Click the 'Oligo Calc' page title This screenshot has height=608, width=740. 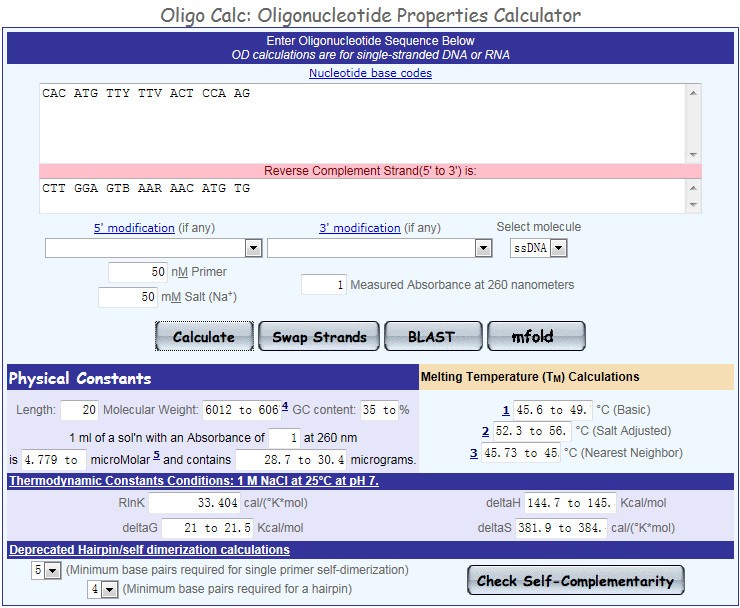(x=370, y=16)
